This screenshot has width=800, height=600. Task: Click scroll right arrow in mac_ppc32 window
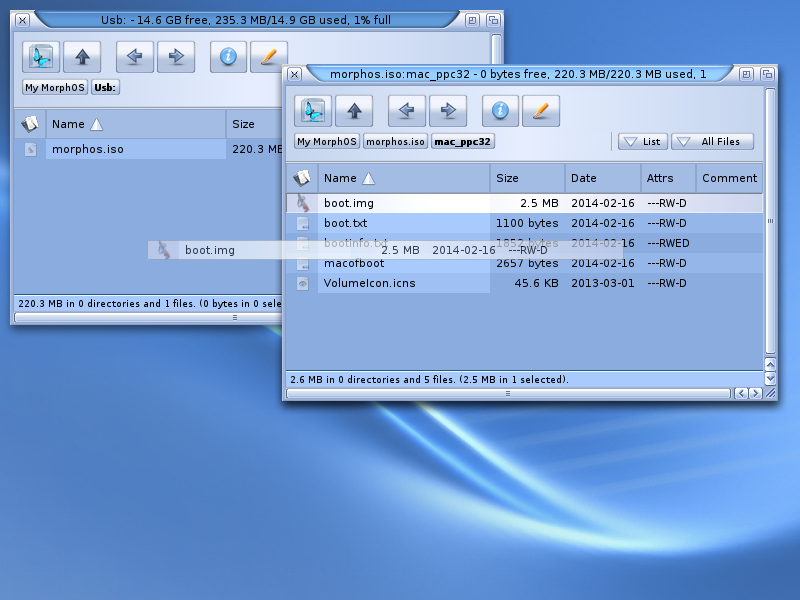coord(756,393)
